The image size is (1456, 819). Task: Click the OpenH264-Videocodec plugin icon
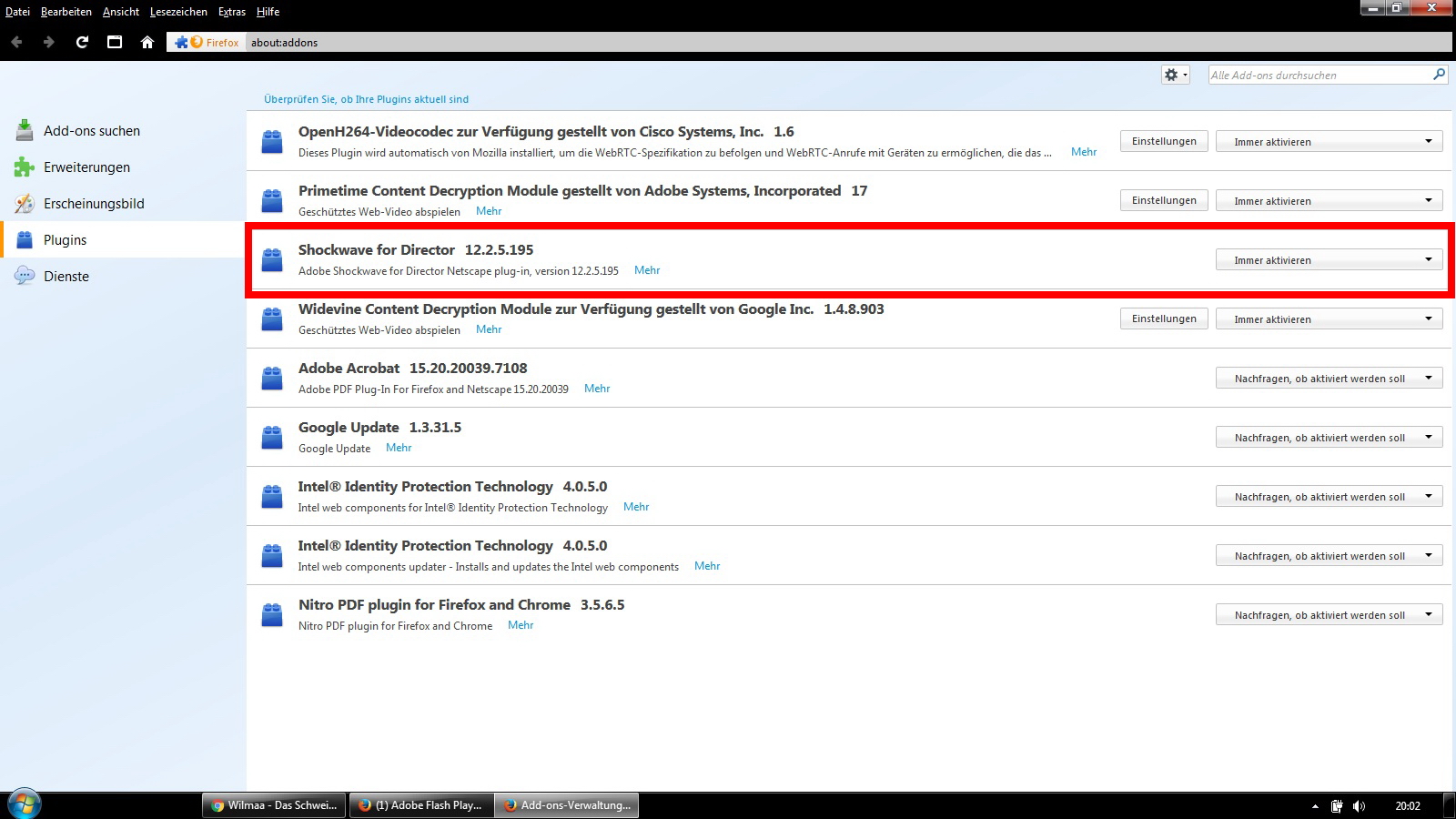[x=272, y=141]
